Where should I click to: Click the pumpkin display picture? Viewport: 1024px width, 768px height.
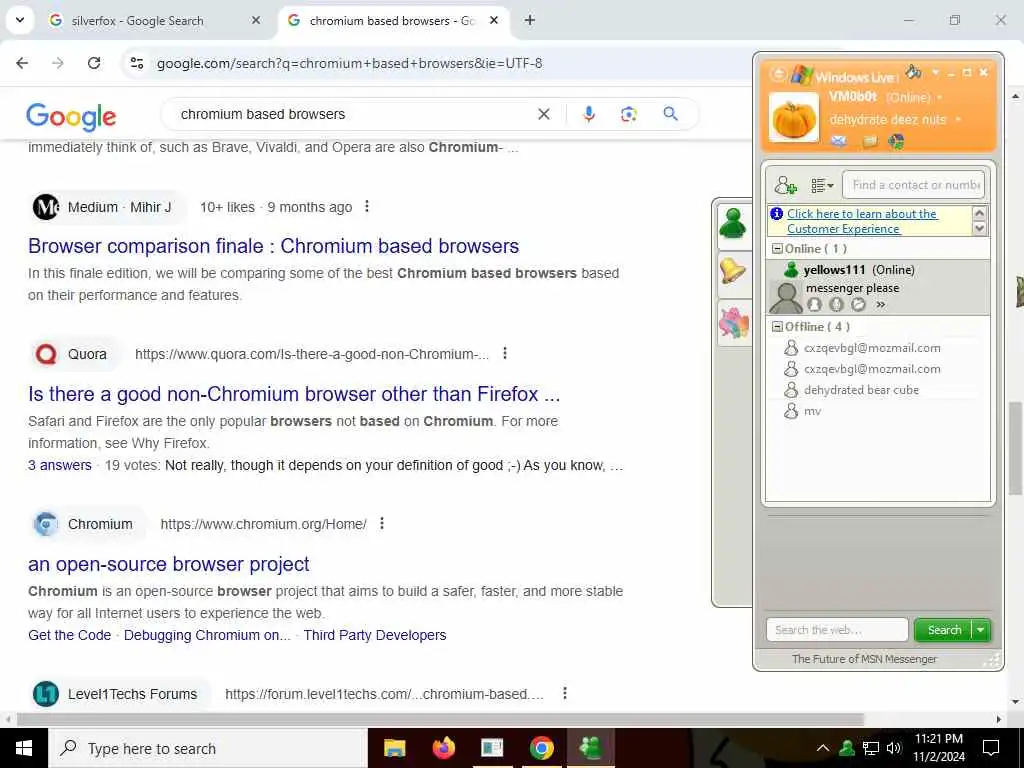coord(793,118)
